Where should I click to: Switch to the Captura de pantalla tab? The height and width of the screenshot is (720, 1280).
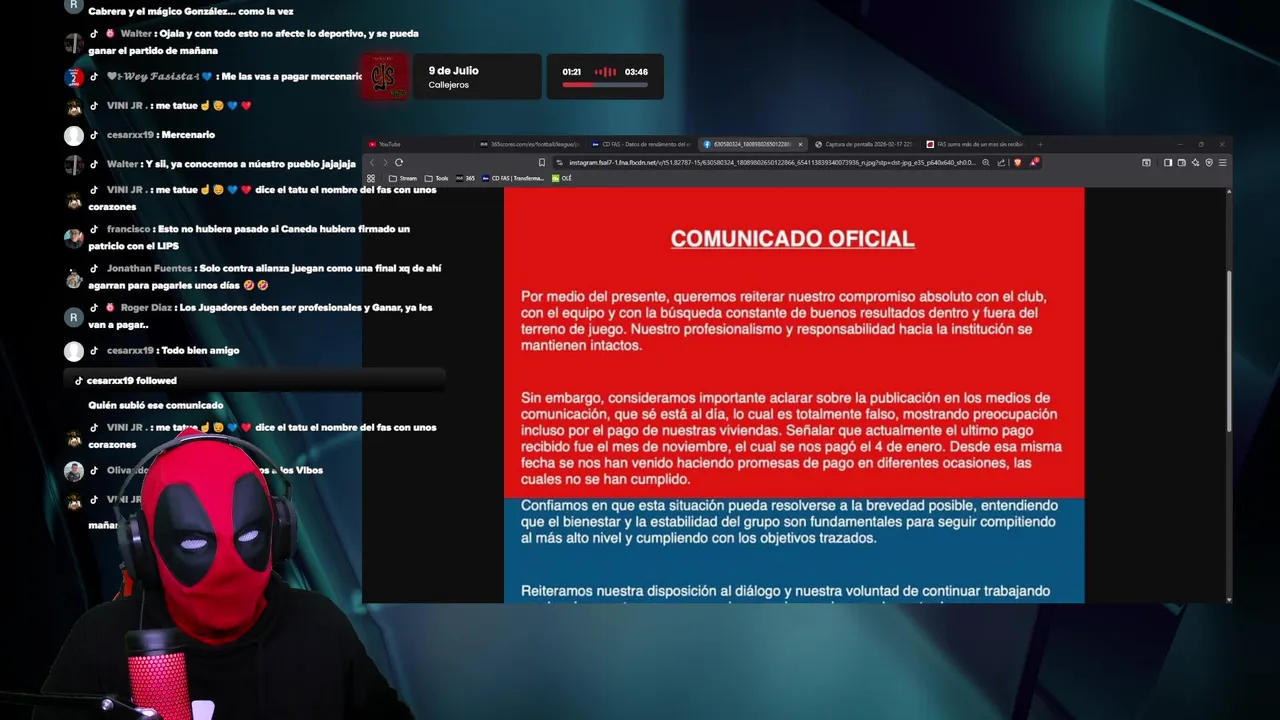click(x=864, y=144)
